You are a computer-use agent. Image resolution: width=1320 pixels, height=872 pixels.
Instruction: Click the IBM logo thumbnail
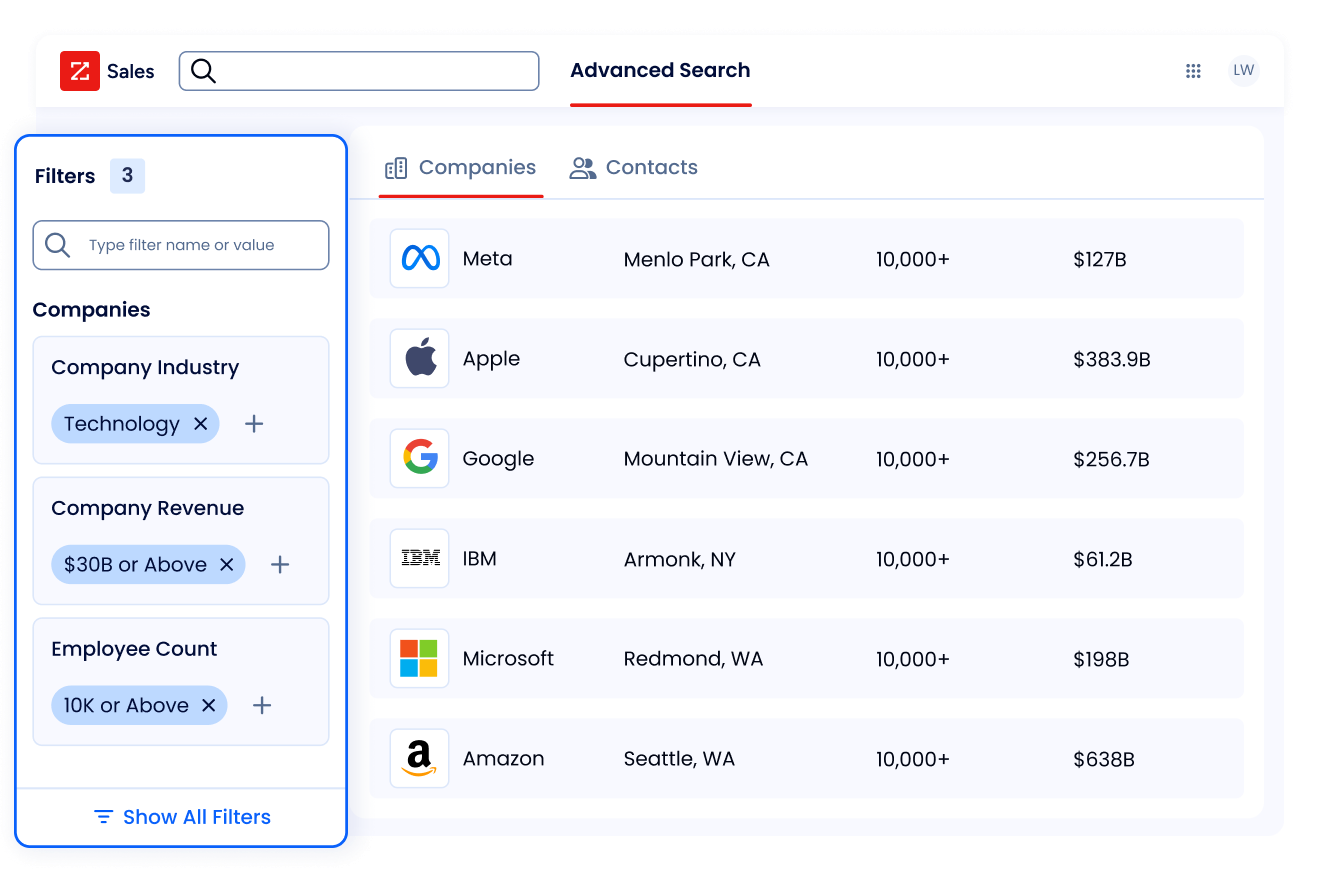(420, 559)
